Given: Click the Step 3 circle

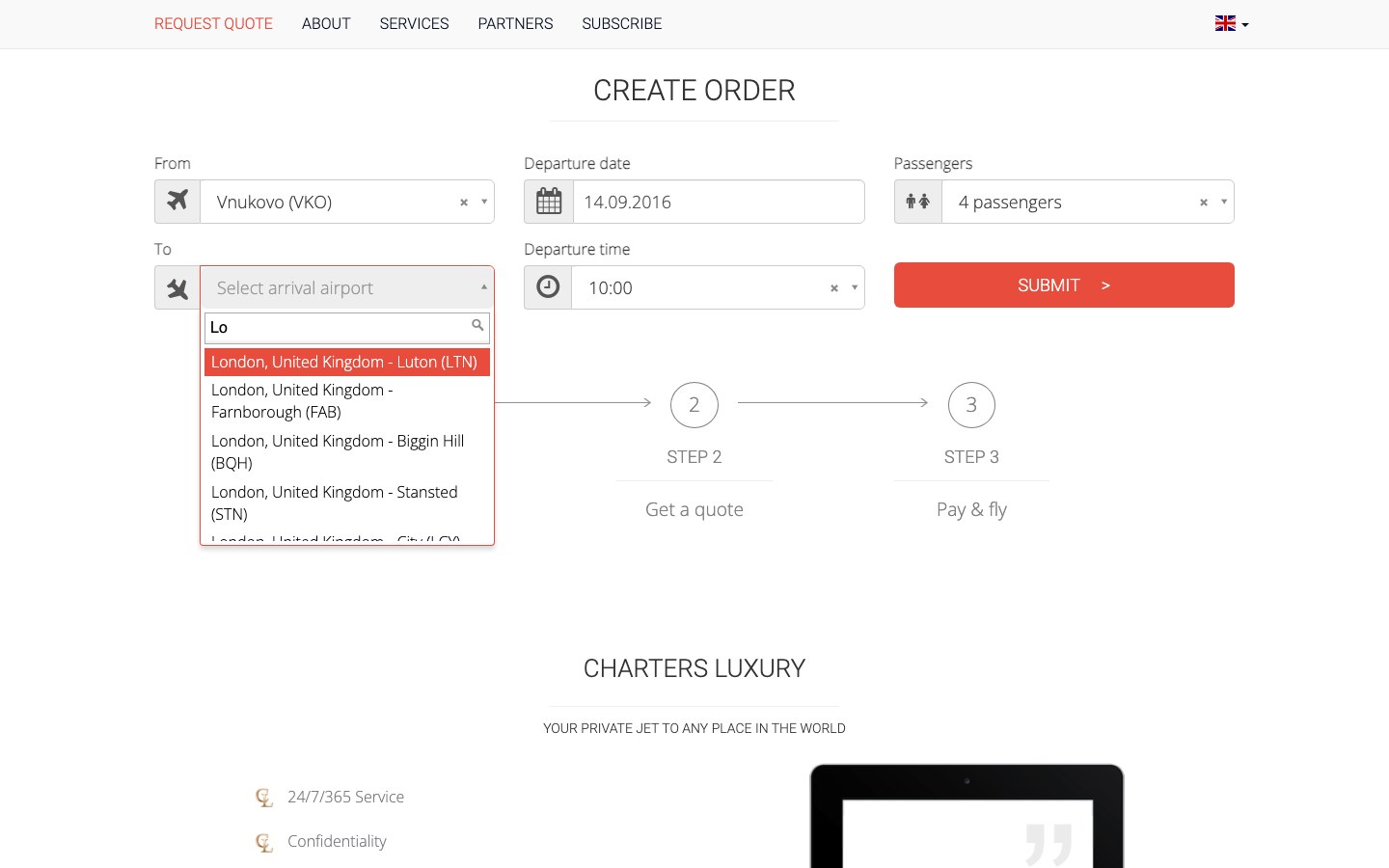Looking at the screenshot, I should coord(971,405).
